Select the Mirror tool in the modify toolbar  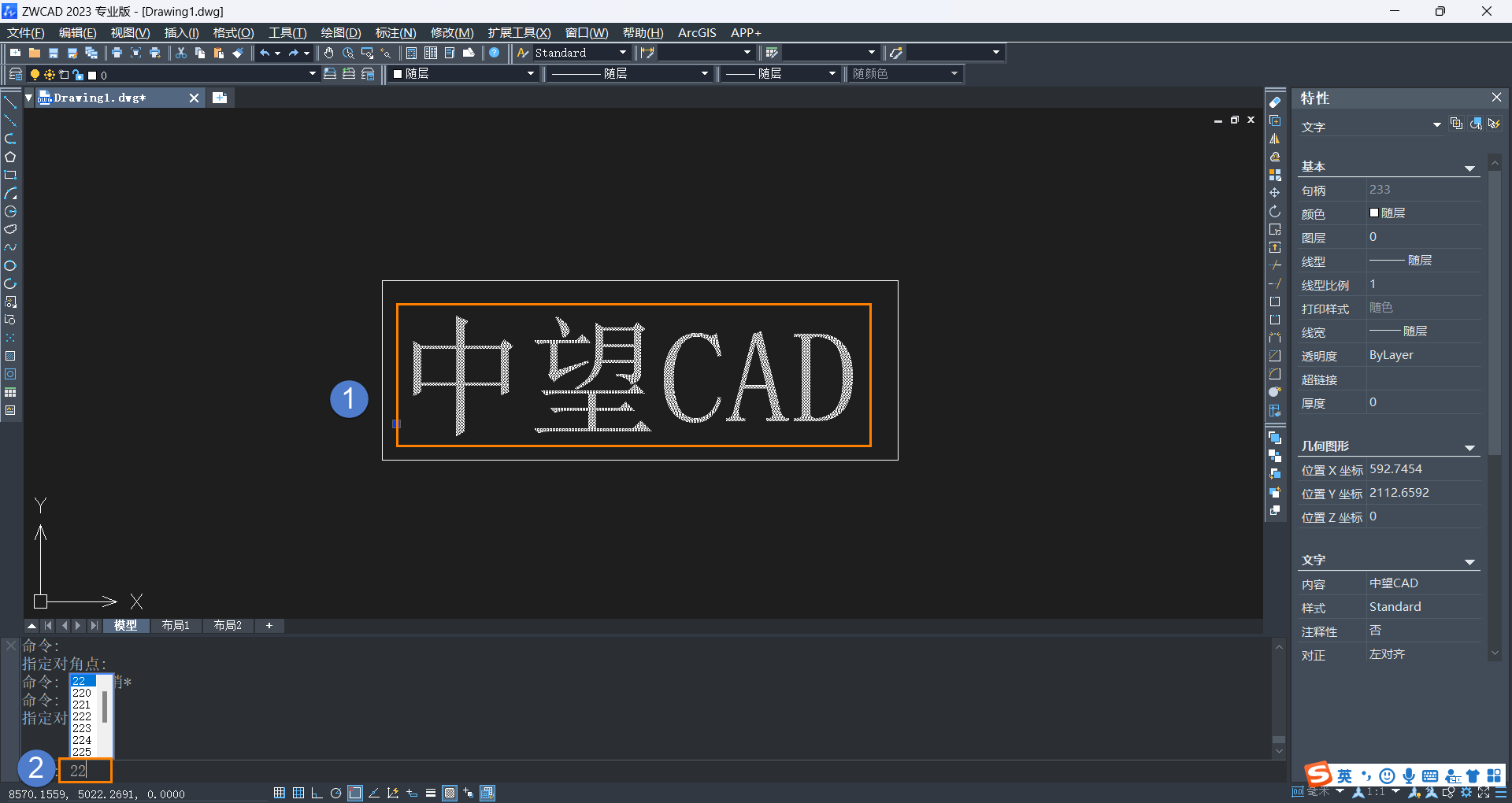coord(1275,139)
